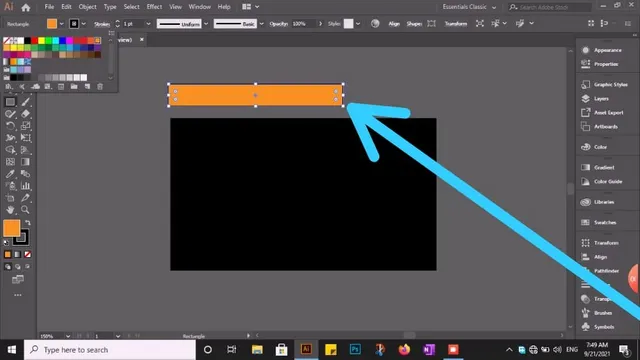Switch to Gradient fill mode

(18, 255)
